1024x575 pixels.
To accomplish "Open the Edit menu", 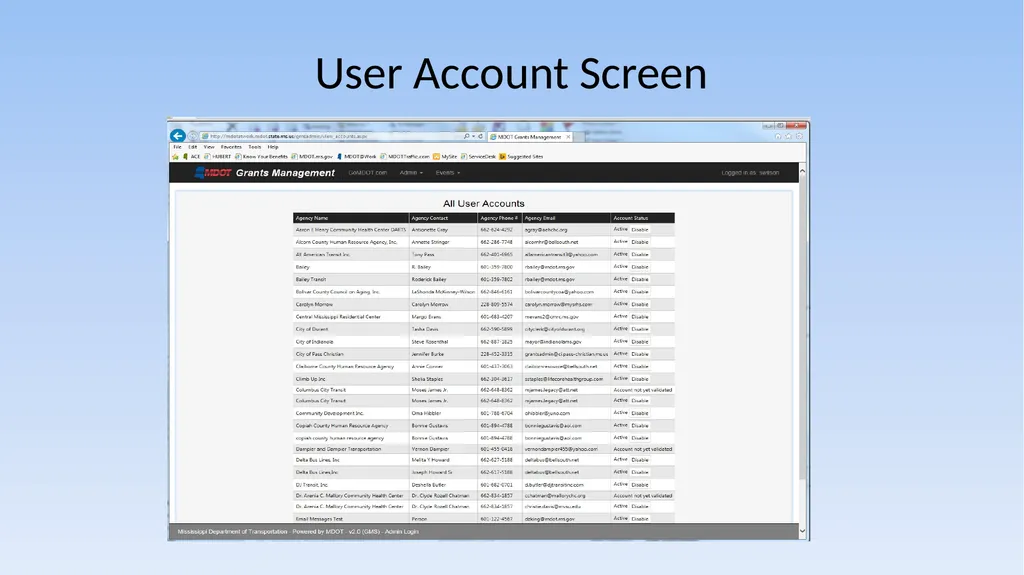I will (x=193, y=147).
